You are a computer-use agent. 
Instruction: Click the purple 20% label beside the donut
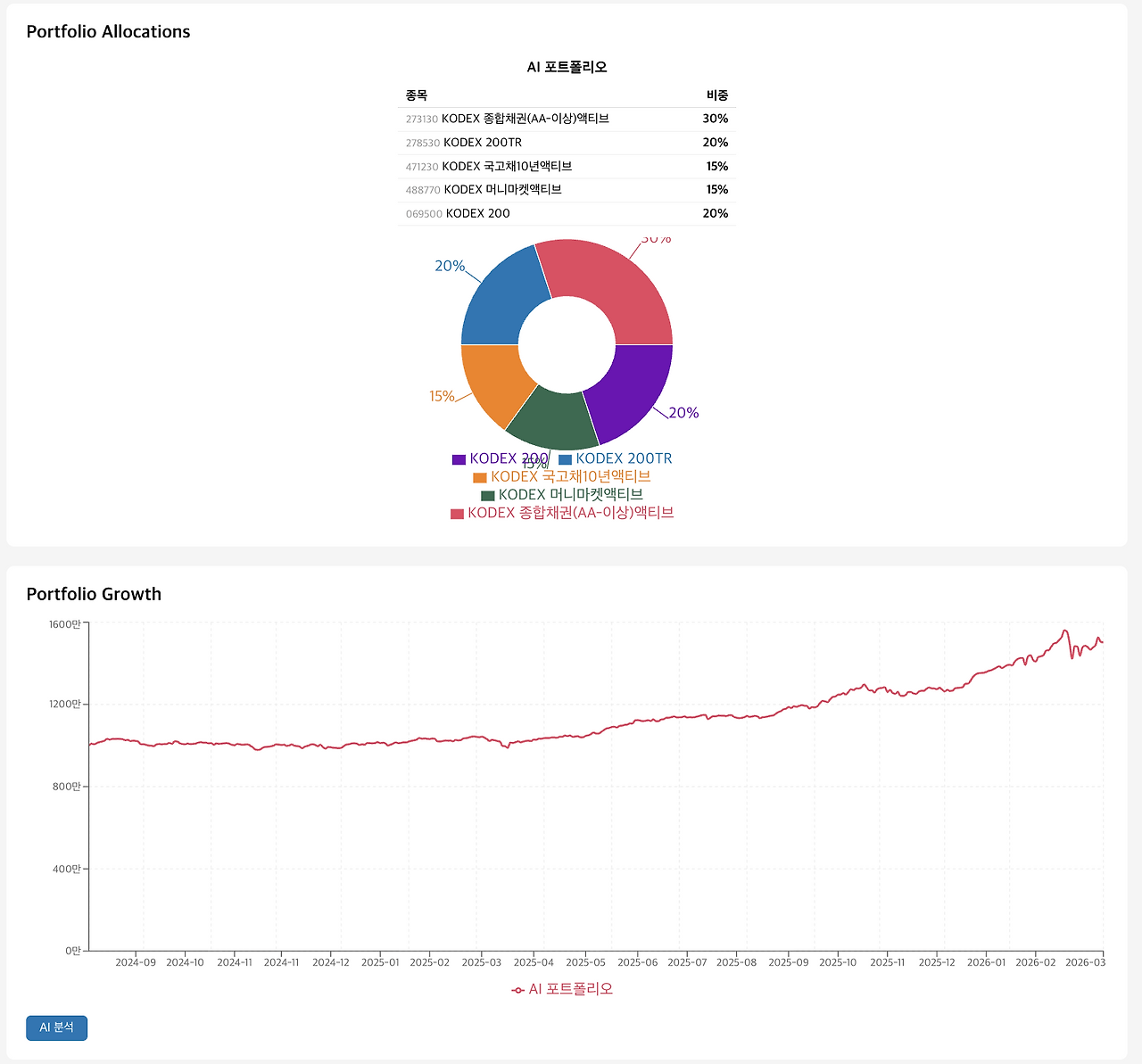click(x=683, y=413)
